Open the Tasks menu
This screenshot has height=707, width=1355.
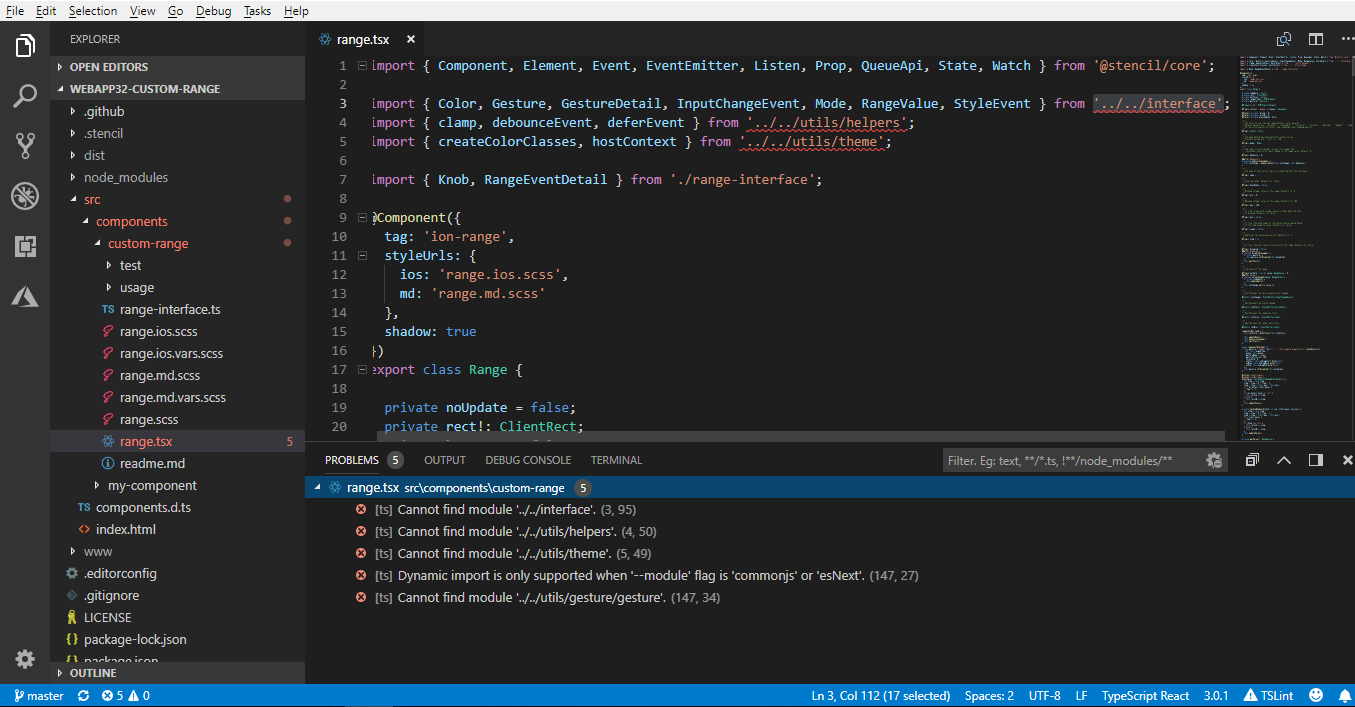pyautogui.click(x=257, y=10)
